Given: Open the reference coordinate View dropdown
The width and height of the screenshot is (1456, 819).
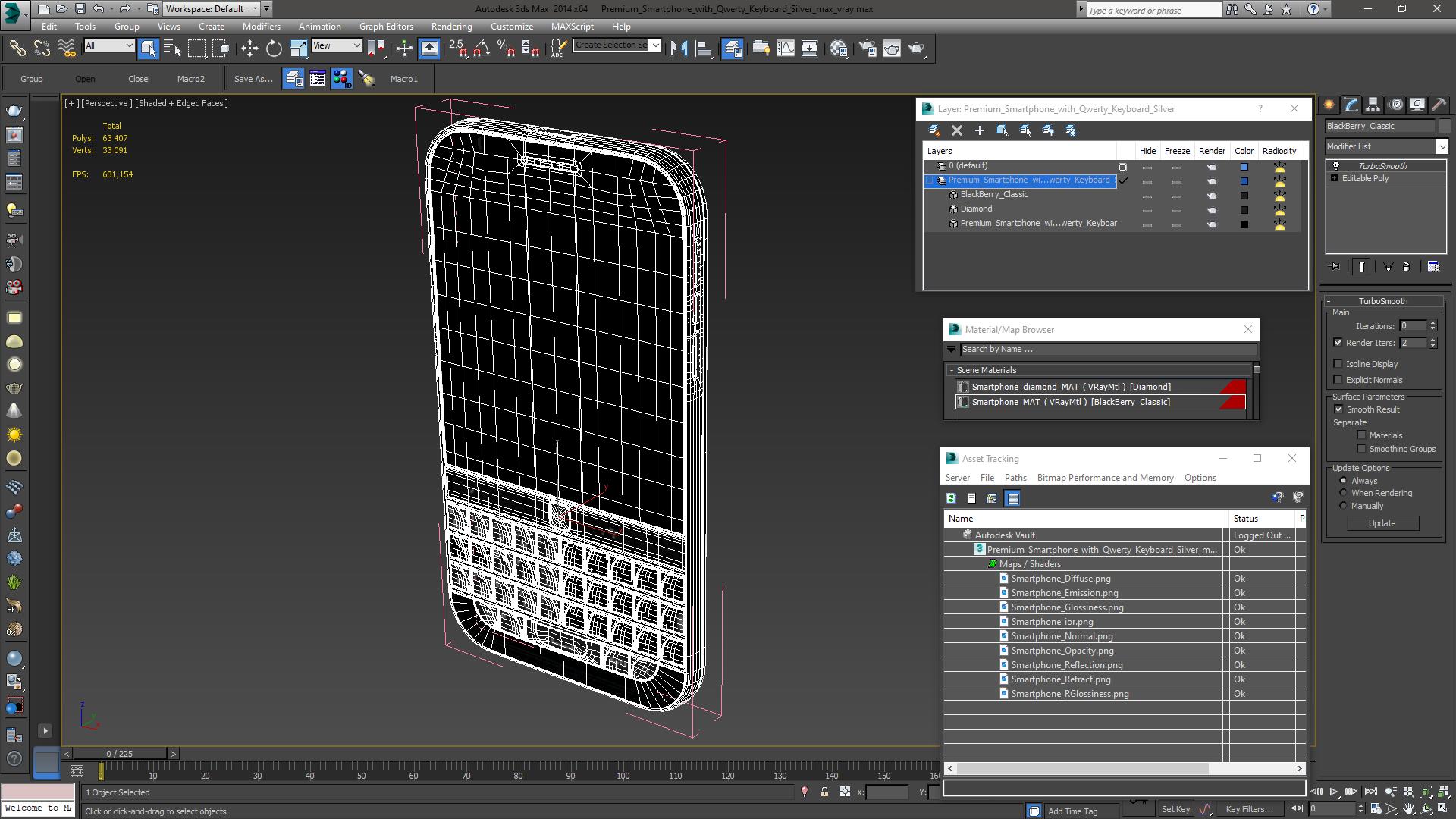Looking at the screenshot, I should [x=337, y=45].
